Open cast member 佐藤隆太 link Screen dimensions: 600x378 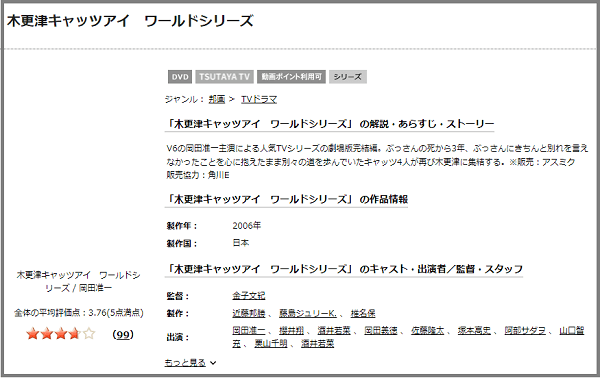pos(427,330)
